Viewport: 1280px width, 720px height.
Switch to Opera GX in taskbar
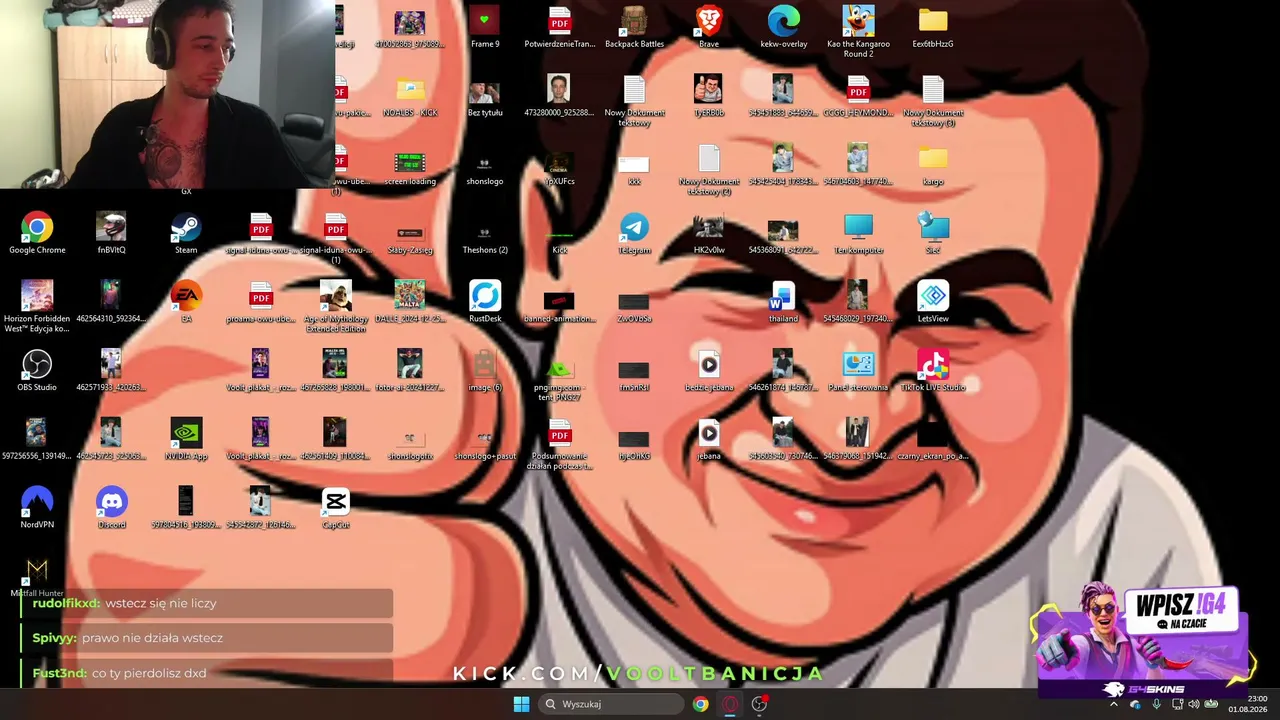coord(730,704)
